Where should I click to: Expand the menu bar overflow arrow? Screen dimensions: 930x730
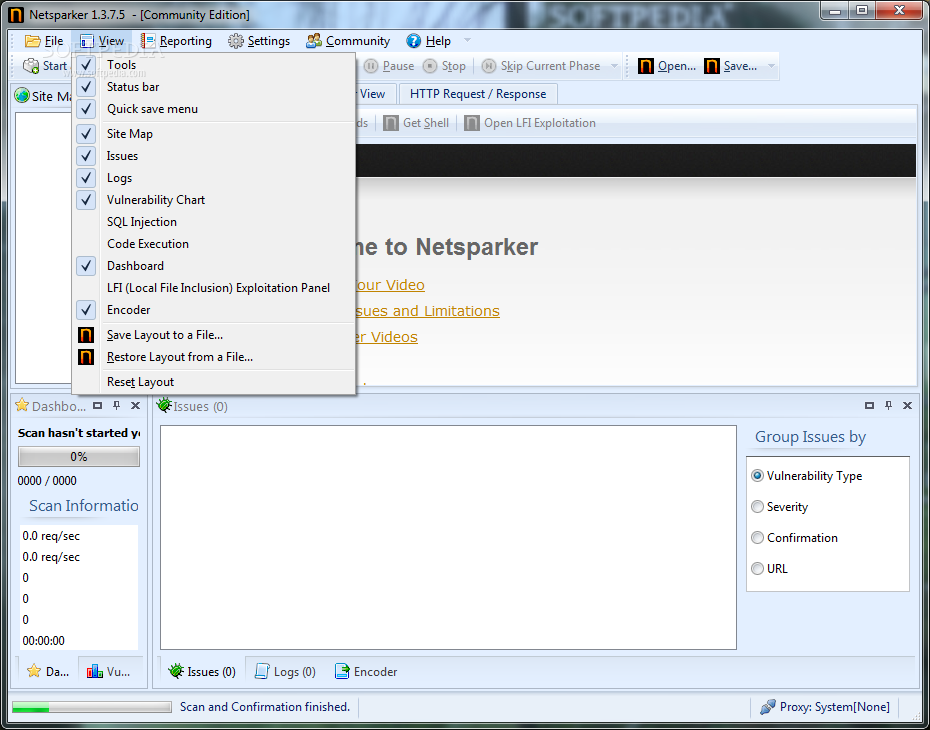coord(467,40)
